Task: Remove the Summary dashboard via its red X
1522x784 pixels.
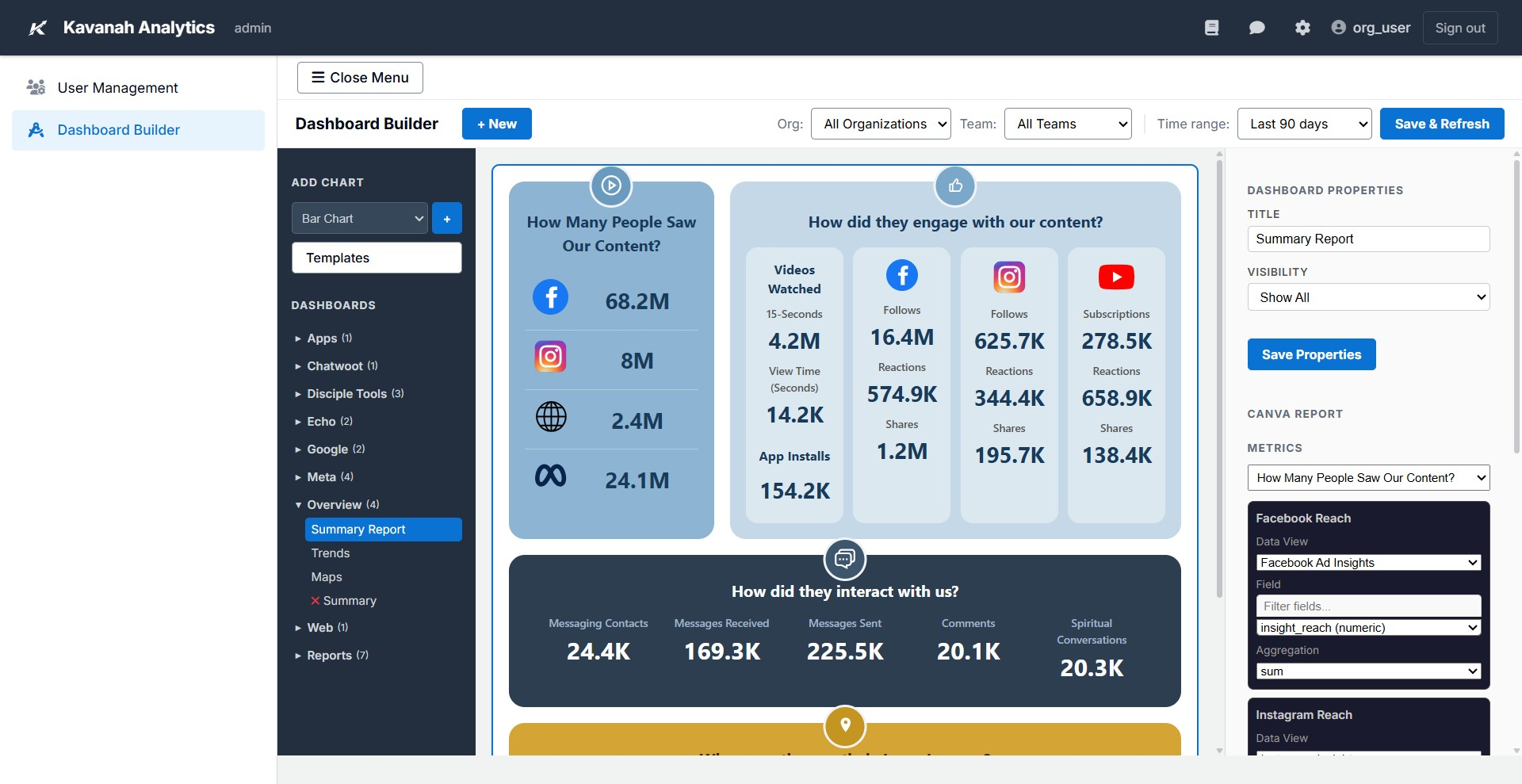Action: point(315,600)
